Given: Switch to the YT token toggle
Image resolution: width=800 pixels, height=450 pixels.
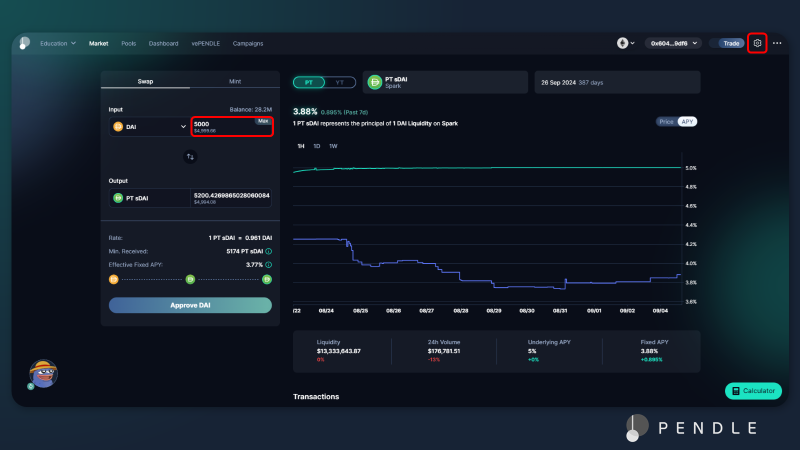Looking at the screenshot, I should [339, 82].
